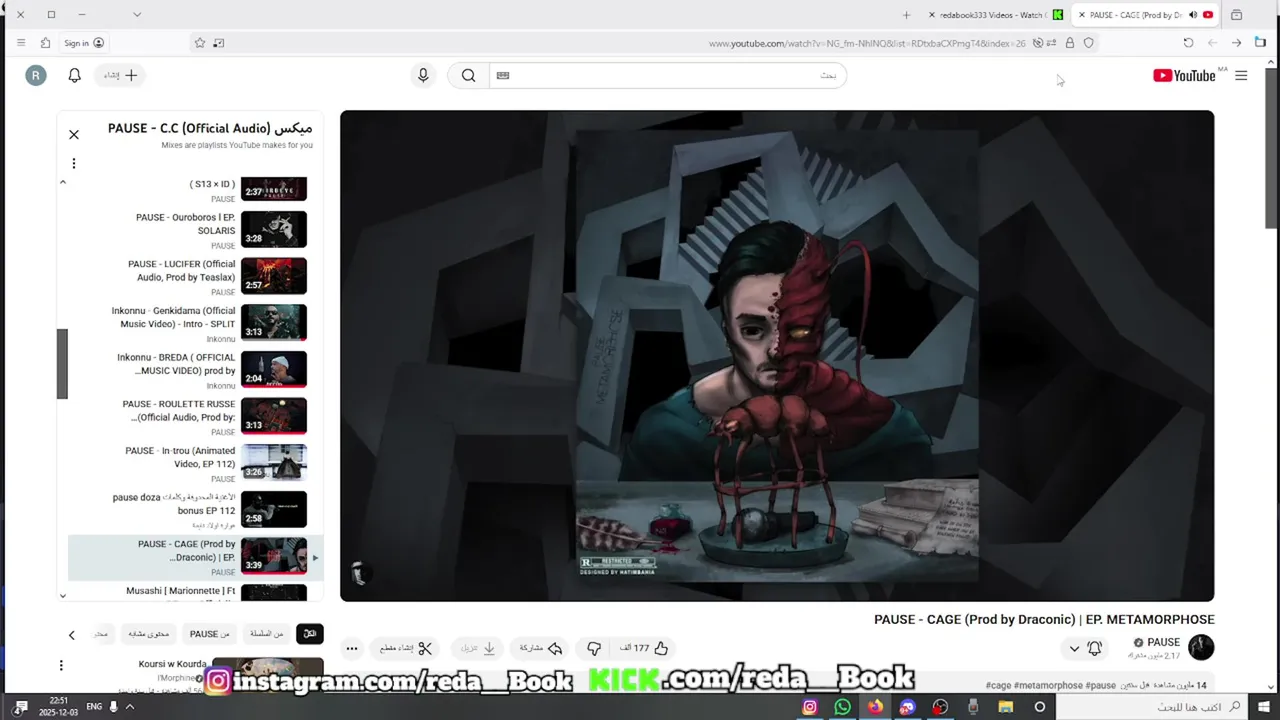This screenshot has width=1280, height=720.
Task: Select the 'من السلسلة' filter chip
Action: click(266, 634)
